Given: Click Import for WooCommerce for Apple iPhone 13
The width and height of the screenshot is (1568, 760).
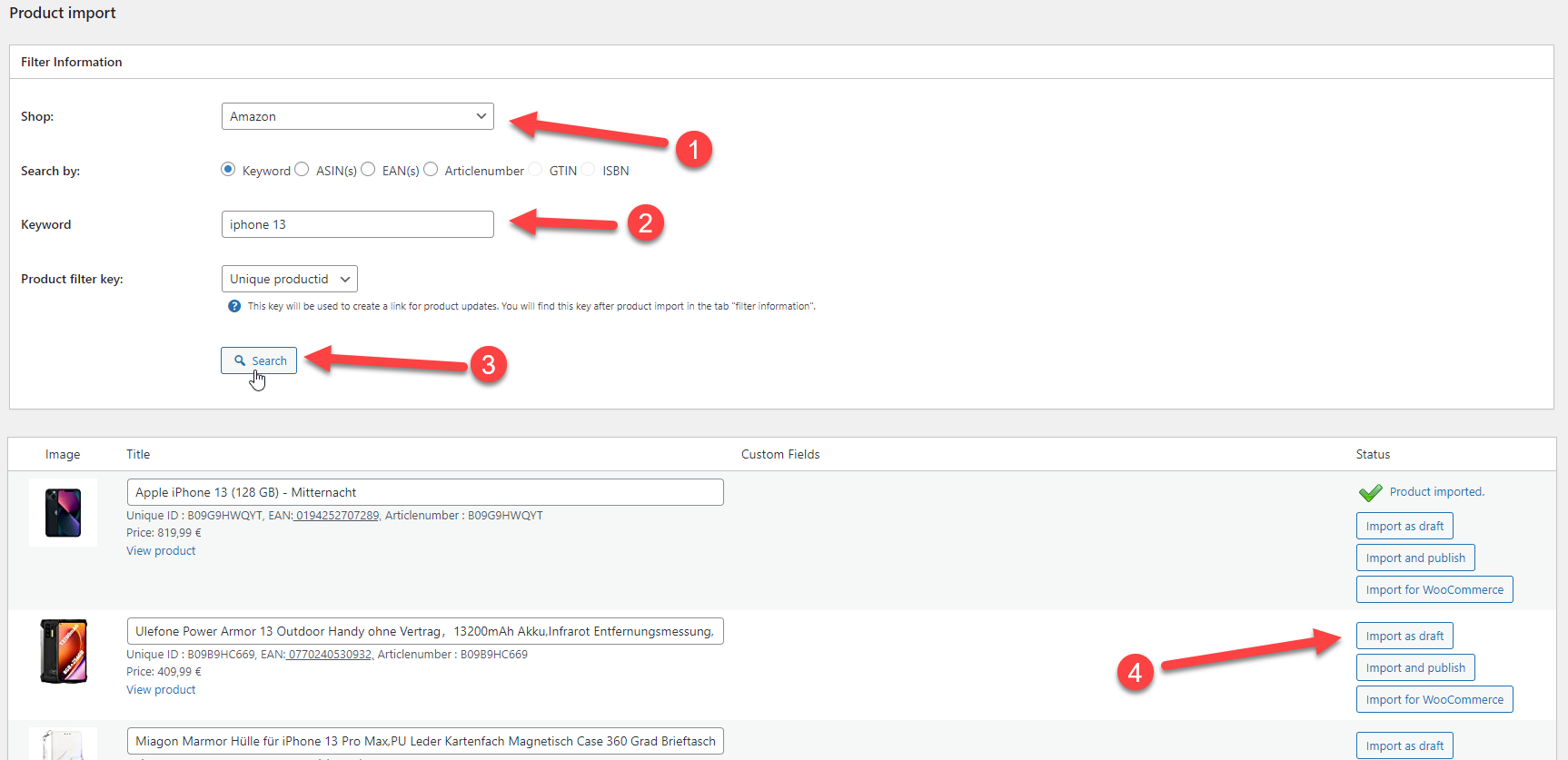Looking at the screenshot, I should 1434,589.
